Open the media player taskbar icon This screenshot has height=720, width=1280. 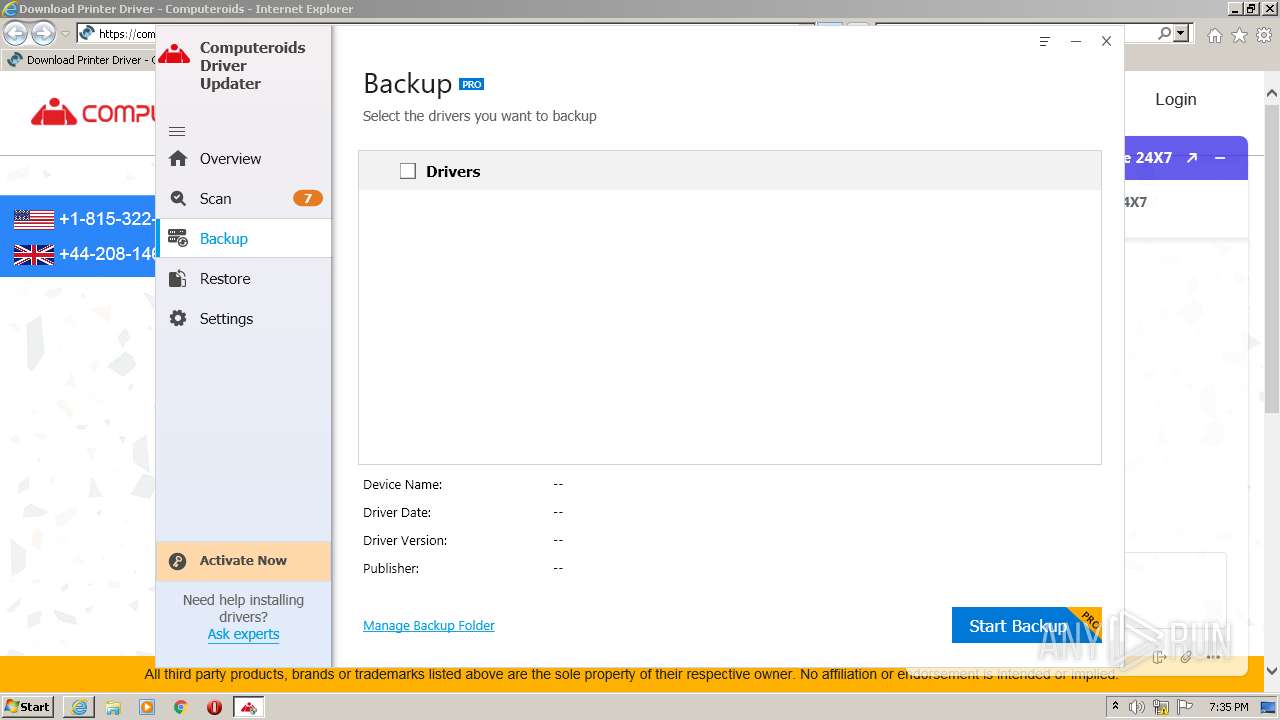point(147,707)
